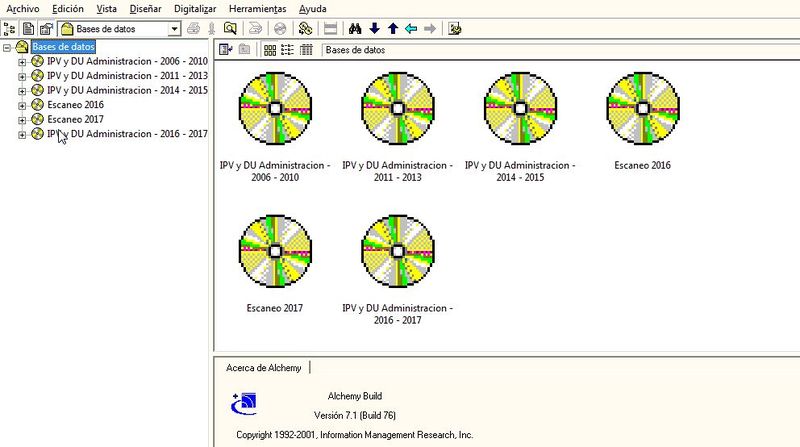Switch to large icons view
Screen dimensions: 800x447
point(270,49)
